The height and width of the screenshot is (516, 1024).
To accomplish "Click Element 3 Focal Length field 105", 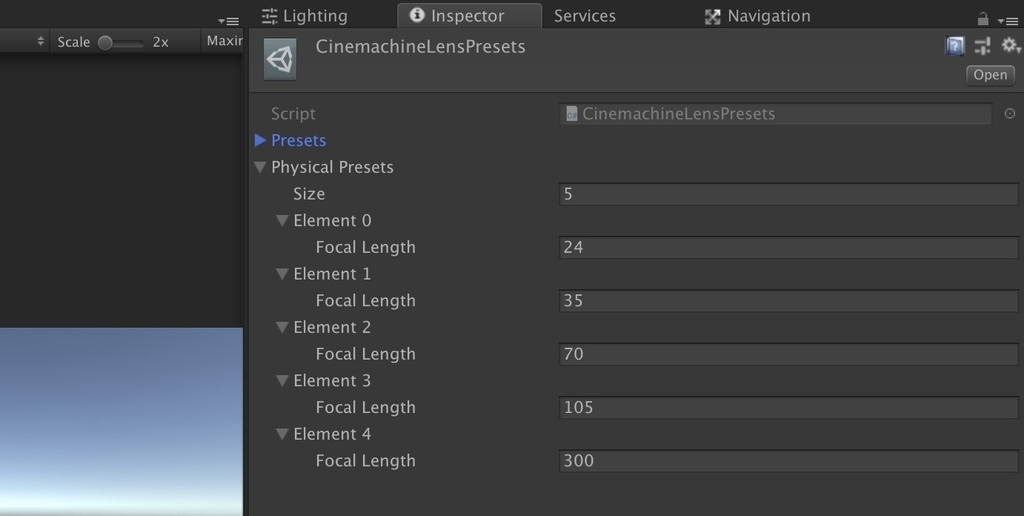I will (x=788, y=408).
